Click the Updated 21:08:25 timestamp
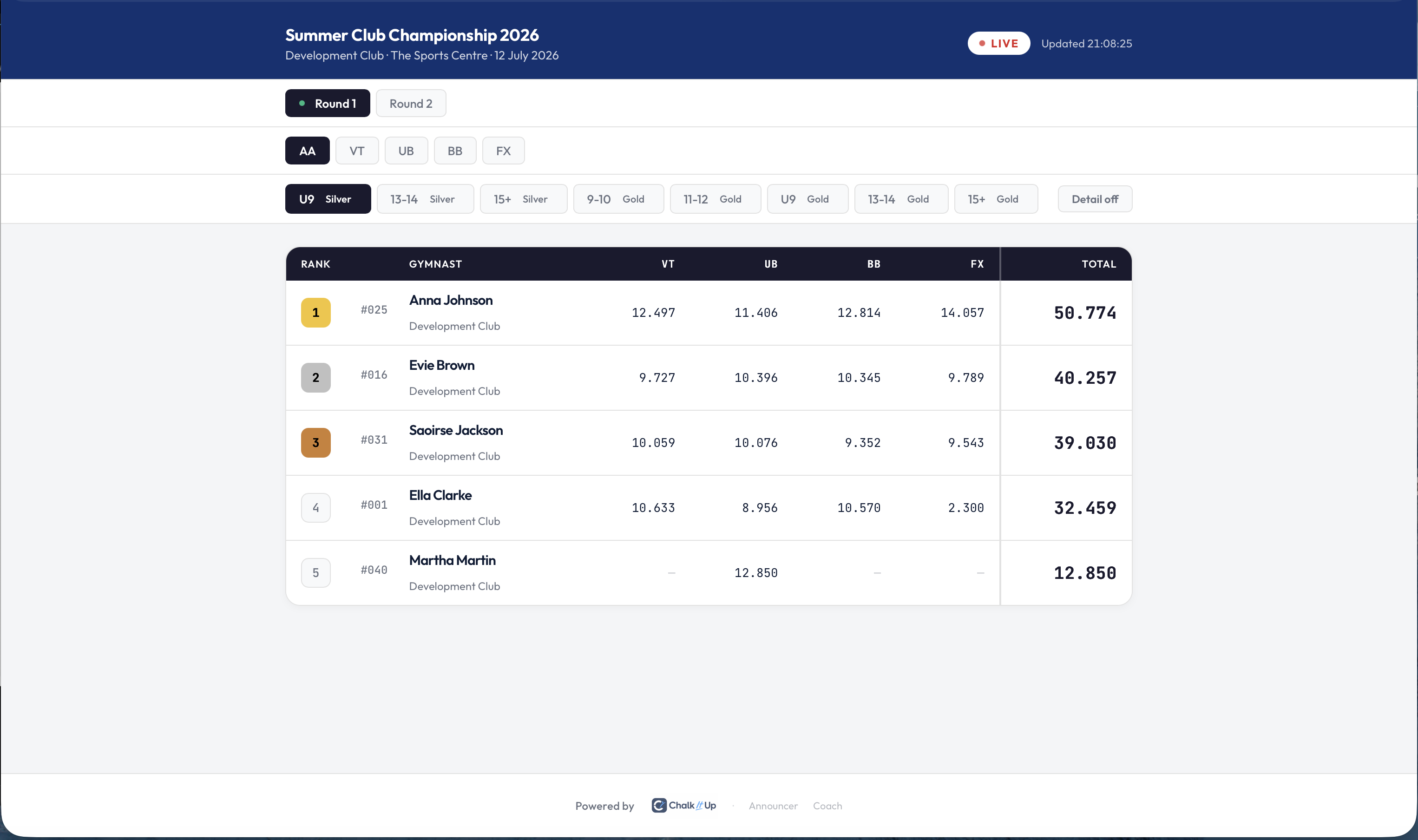Viewport: 1418px width, 840px height. click(1086, 44)
